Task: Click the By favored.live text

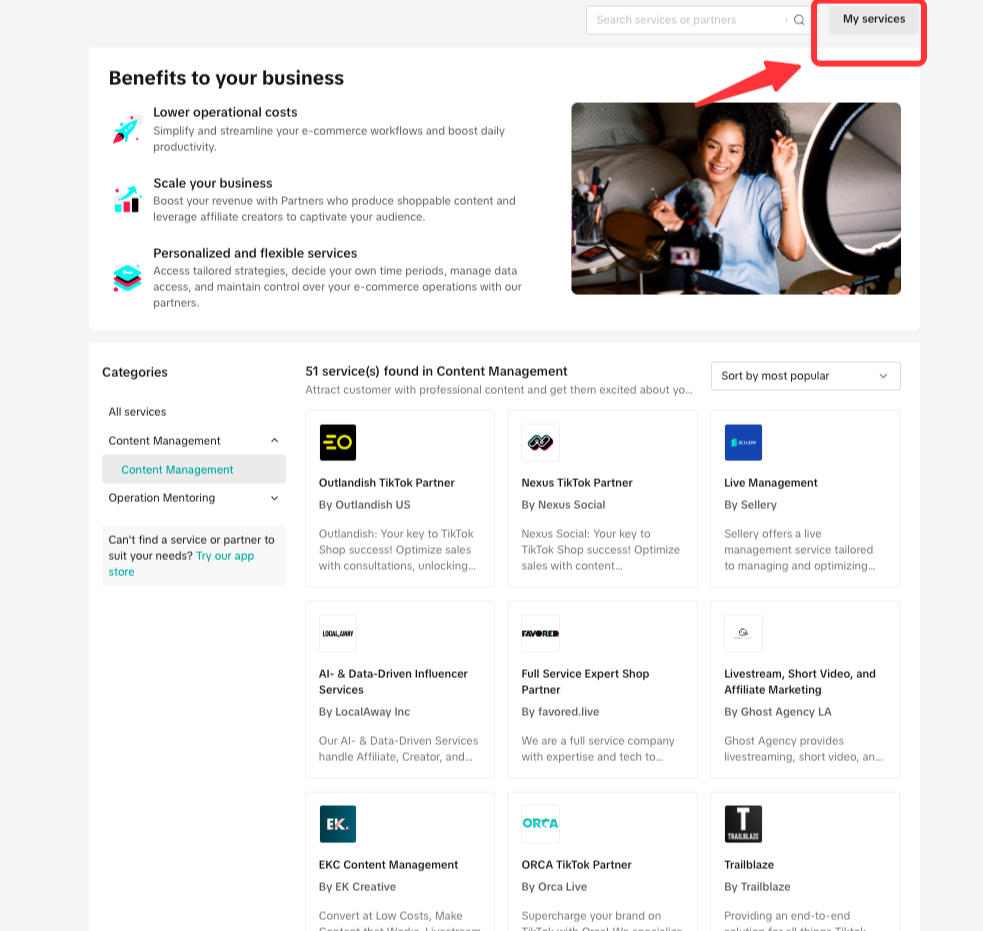Action: point(560,711)
